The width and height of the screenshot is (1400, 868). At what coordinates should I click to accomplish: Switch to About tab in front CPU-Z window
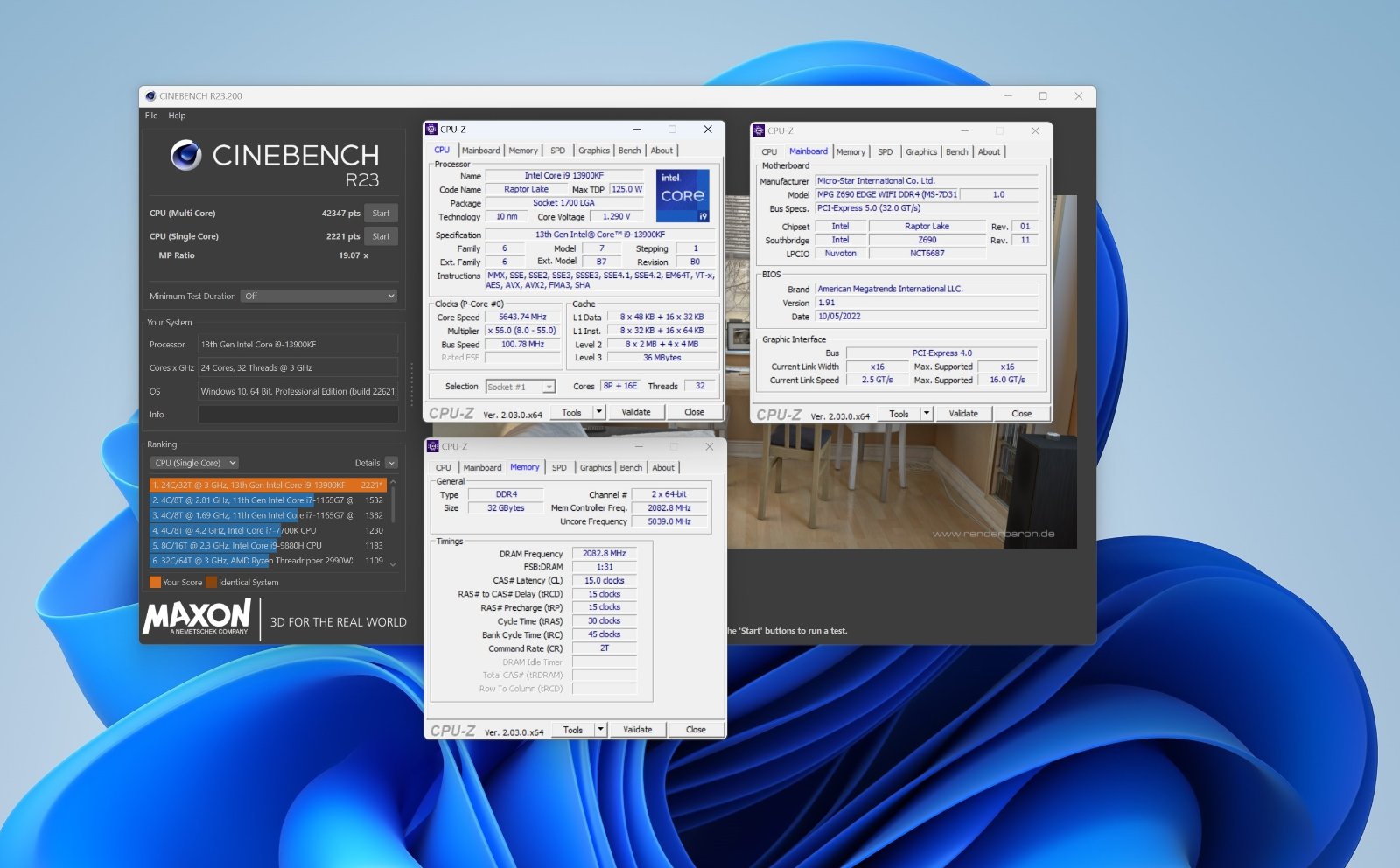pos(662,150)
